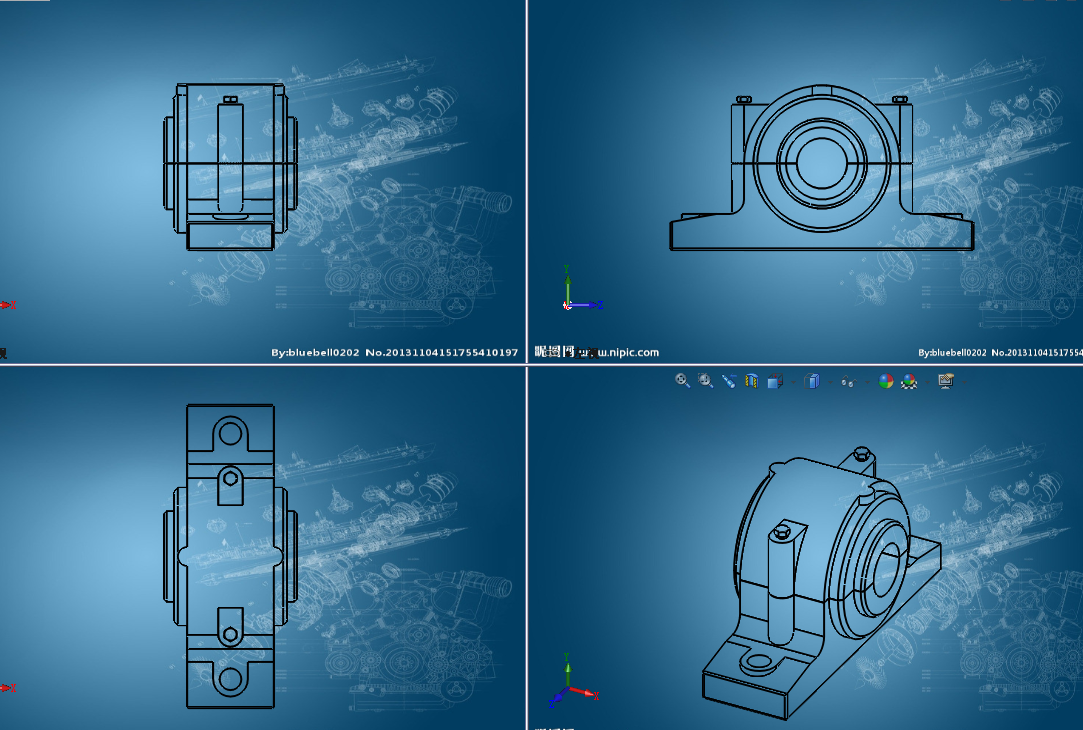Expand the Display Style dropdown arrow
The height and width of the screenshot is (730, 1083).
click(830, 382)
